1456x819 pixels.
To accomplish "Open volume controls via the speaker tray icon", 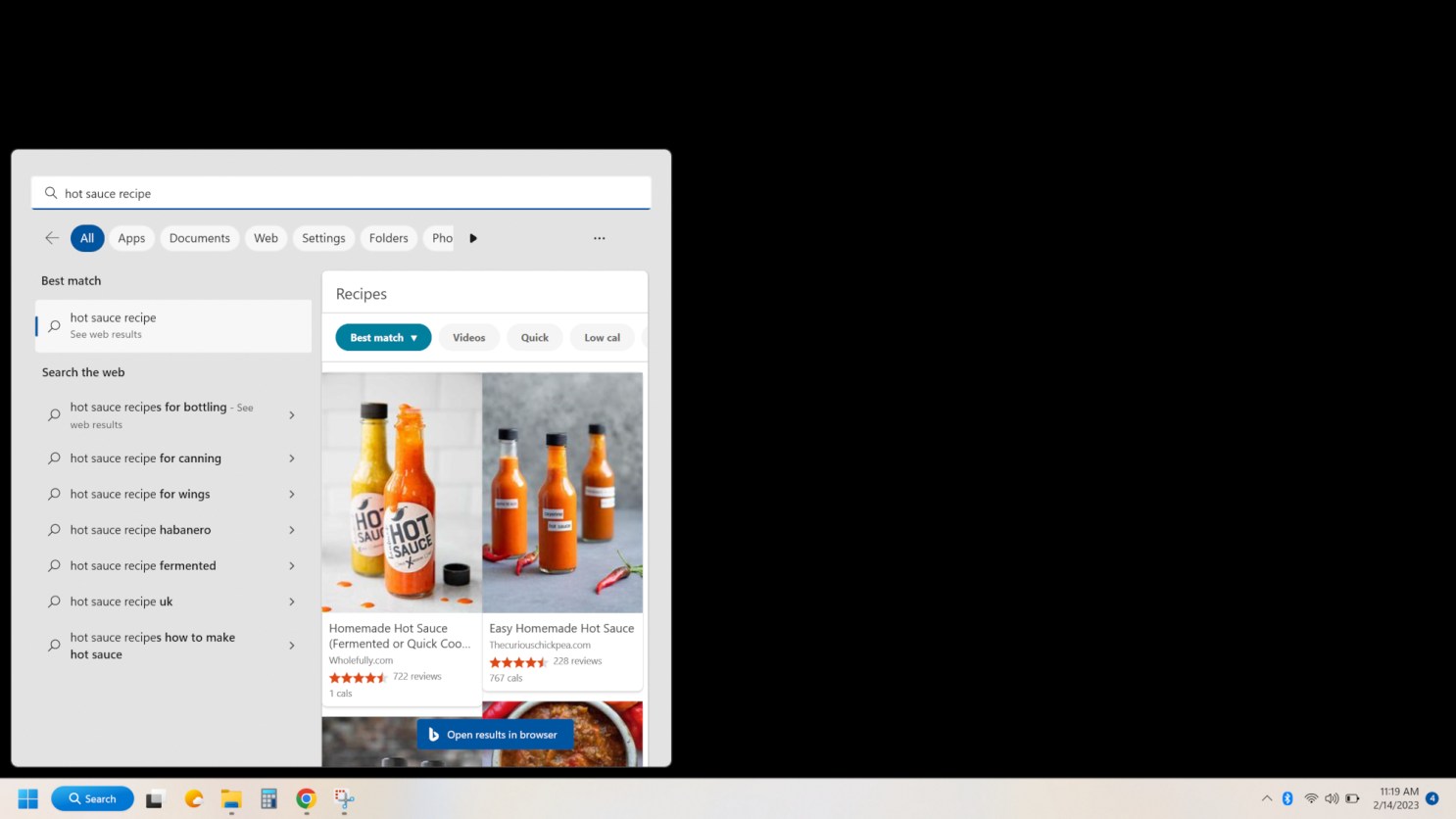I will [x=1333, y=798].
